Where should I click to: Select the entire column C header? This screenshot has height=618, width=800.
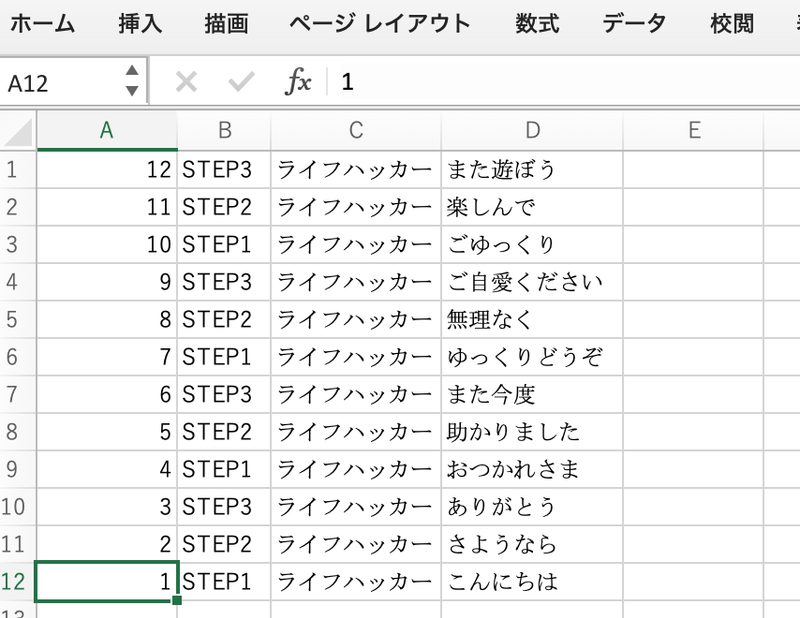point(354,131)
